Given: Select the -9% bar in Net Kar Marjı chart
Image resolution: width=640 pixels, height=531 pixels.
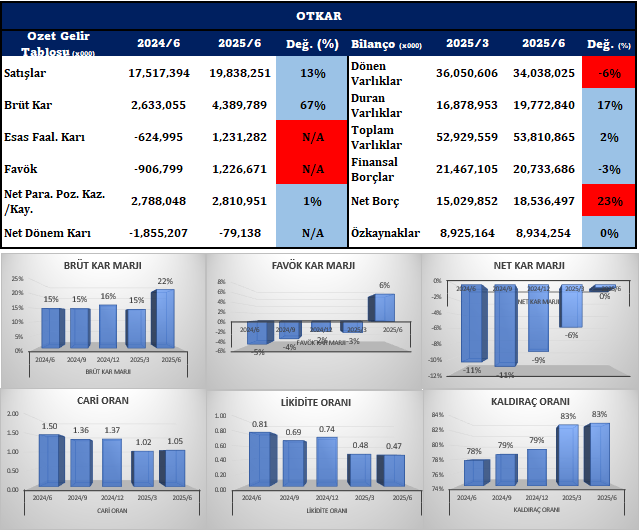Looking at the screenshot, I should (x=538, y=318).
